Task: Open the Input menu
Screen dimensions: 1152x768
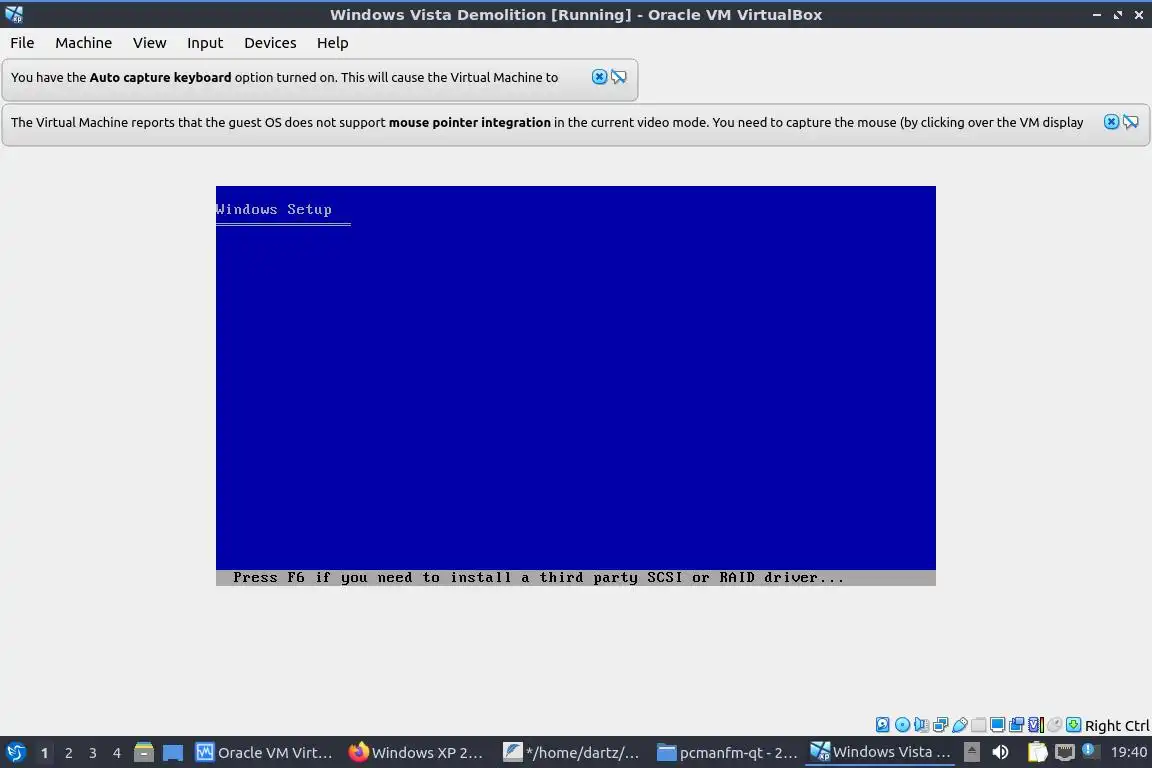Action: pos(205,43)
